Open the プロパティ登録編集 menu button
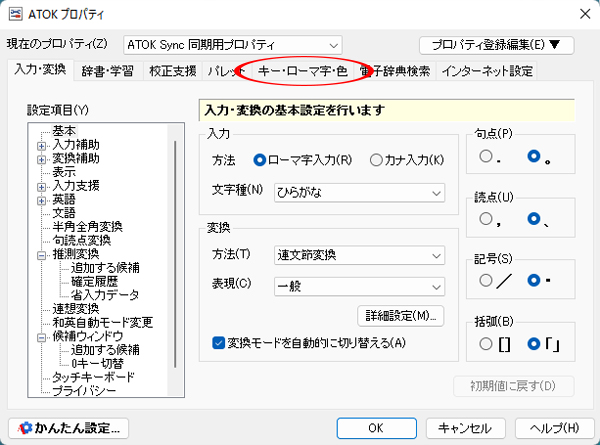This screenshot has height=445, width=600. (496, 45)
